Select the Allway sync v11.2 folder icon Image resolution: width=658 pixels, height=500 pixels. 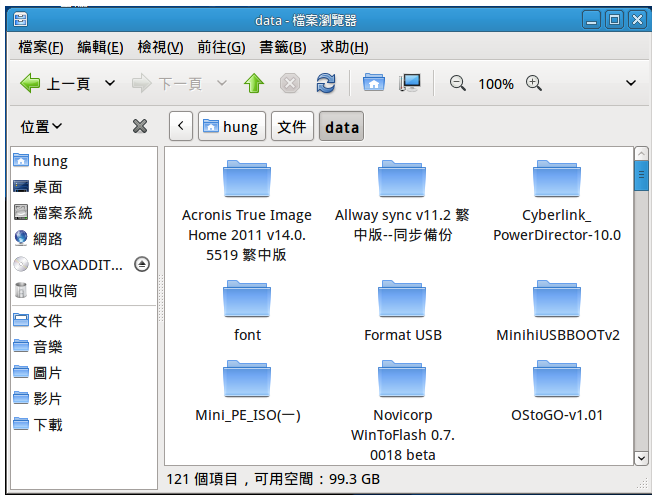click(402, 178)
